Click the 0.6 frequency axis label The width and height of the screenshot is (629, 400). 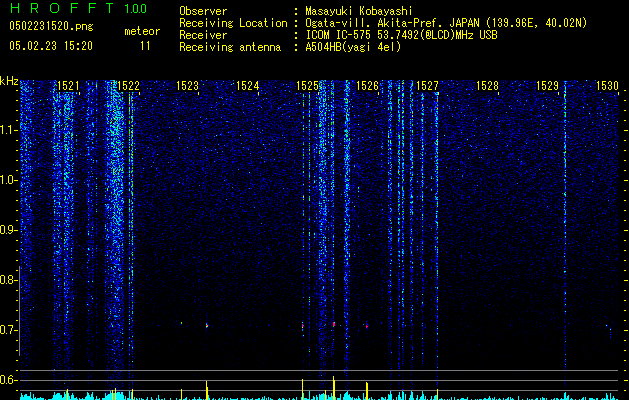click(x=8, y=380)
